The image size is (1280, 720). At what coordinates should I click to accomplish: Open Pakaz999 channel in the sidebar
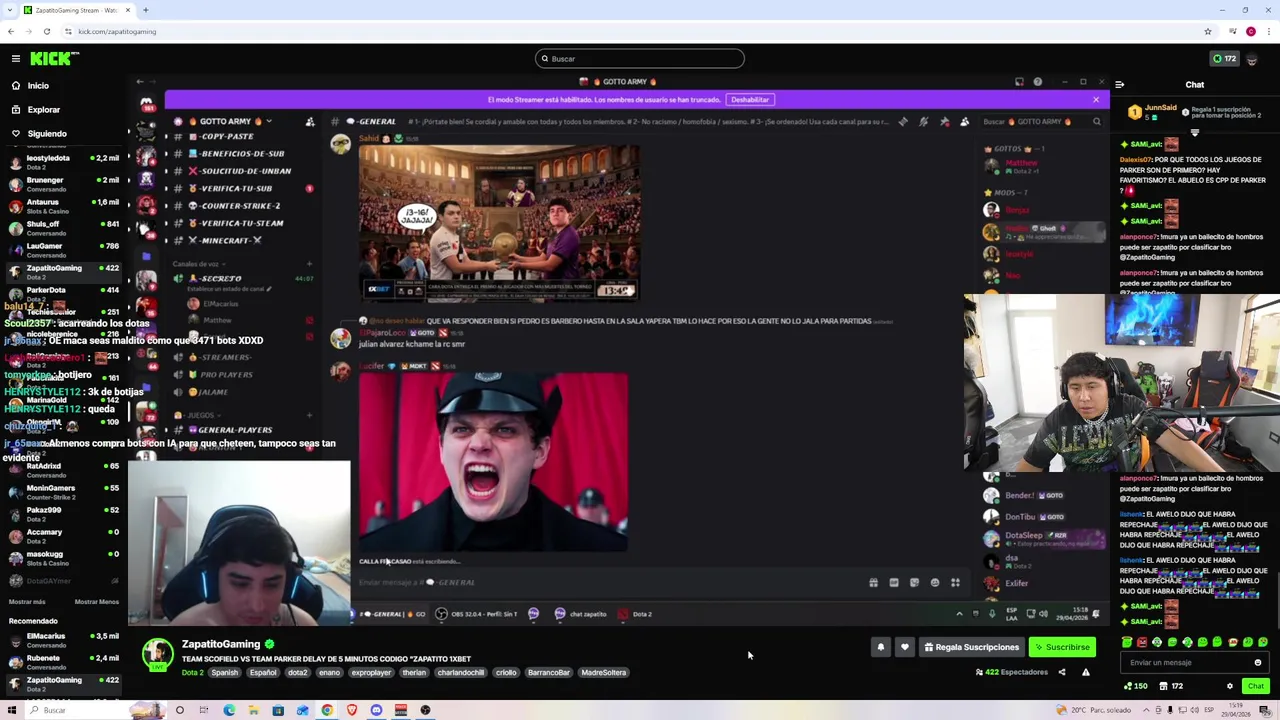tap(62, 514)
